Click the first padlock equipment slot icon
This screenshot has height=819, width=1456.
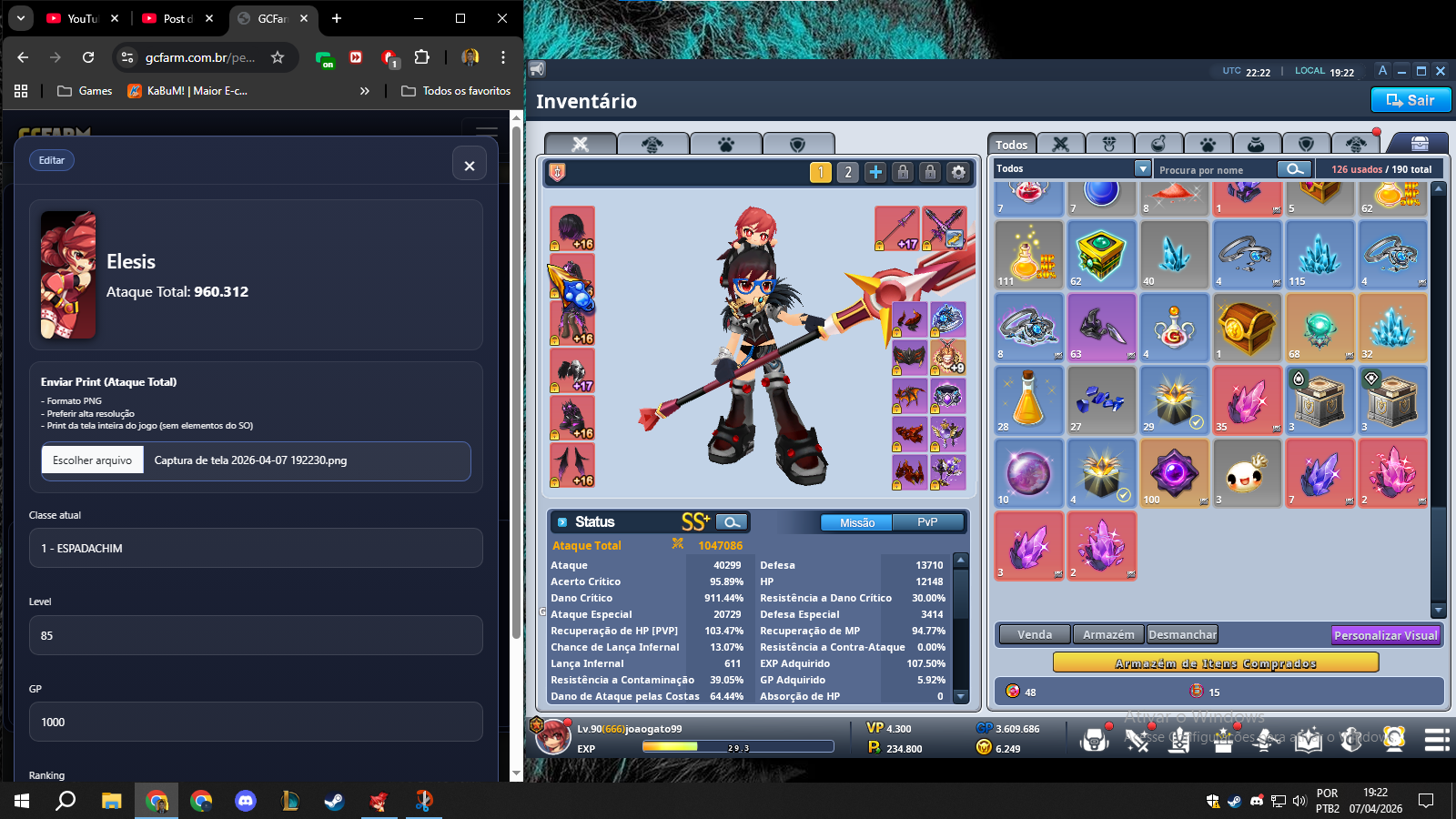point(903,172)
